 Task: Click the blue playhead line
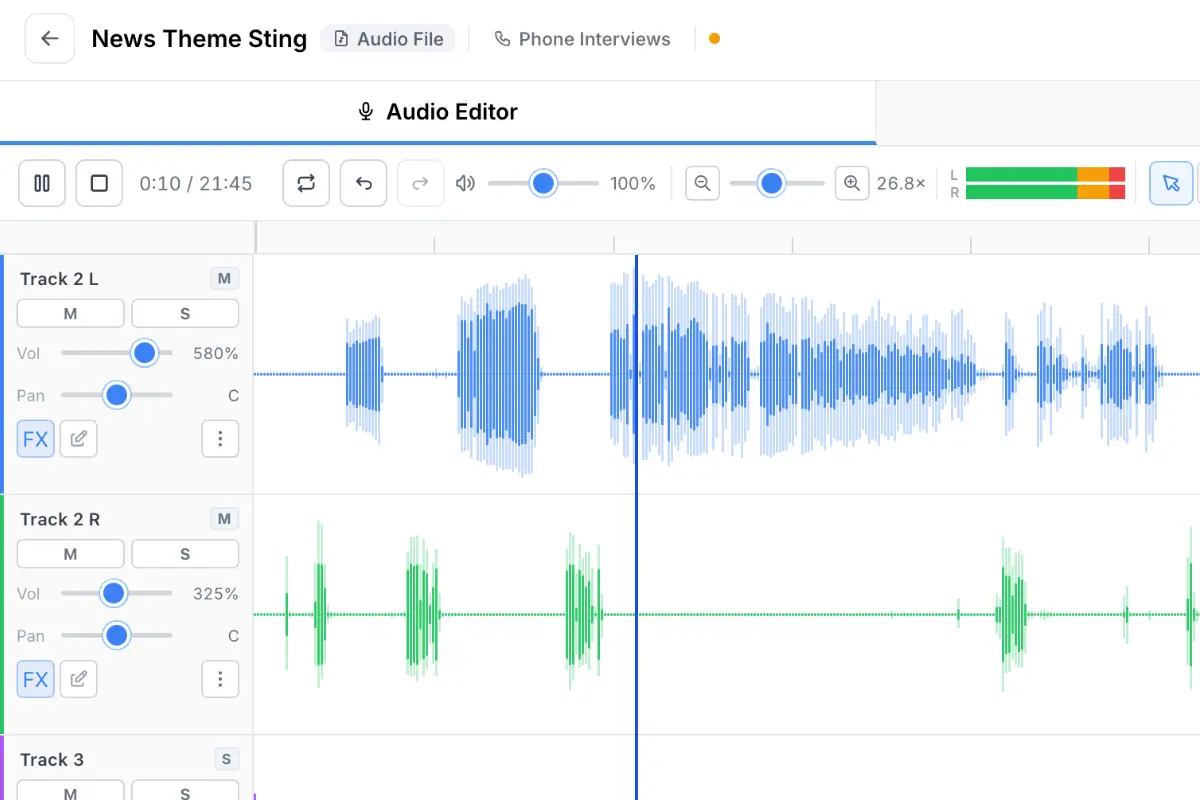click(636, 527)
